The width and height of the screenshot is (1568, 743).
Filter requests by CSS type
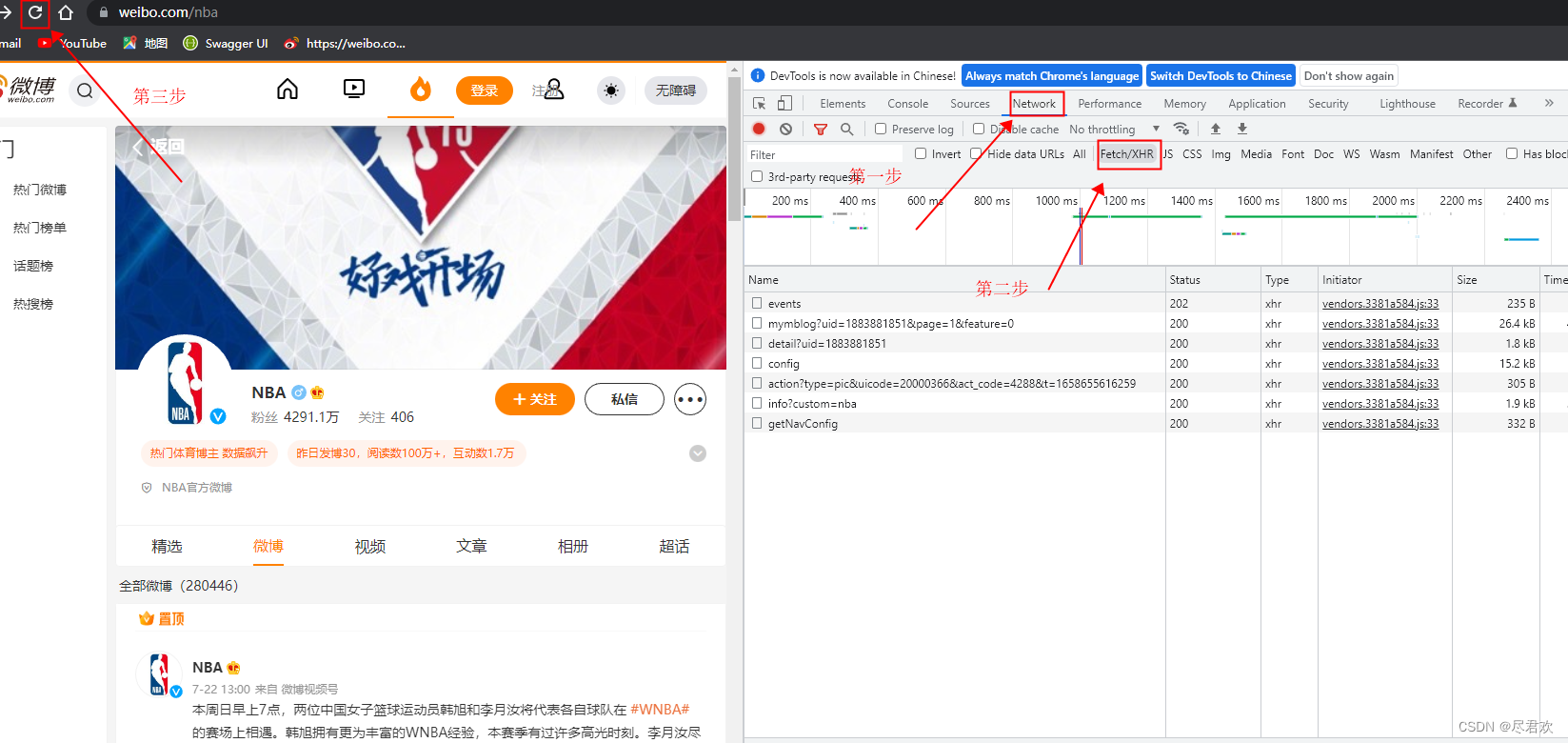pyautogui.click(x=1192, y=153)
